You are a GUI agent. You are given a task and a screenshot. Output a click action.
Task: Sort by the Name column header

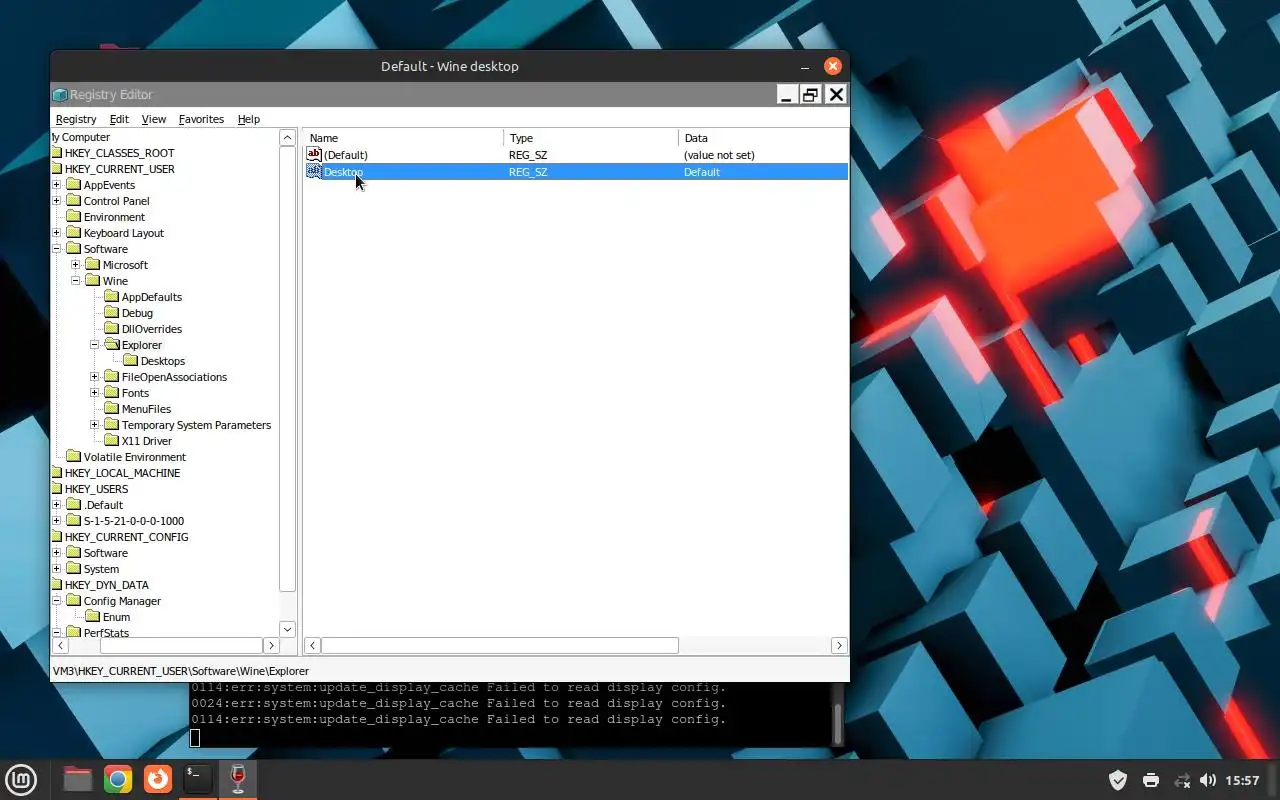[404, 138]
